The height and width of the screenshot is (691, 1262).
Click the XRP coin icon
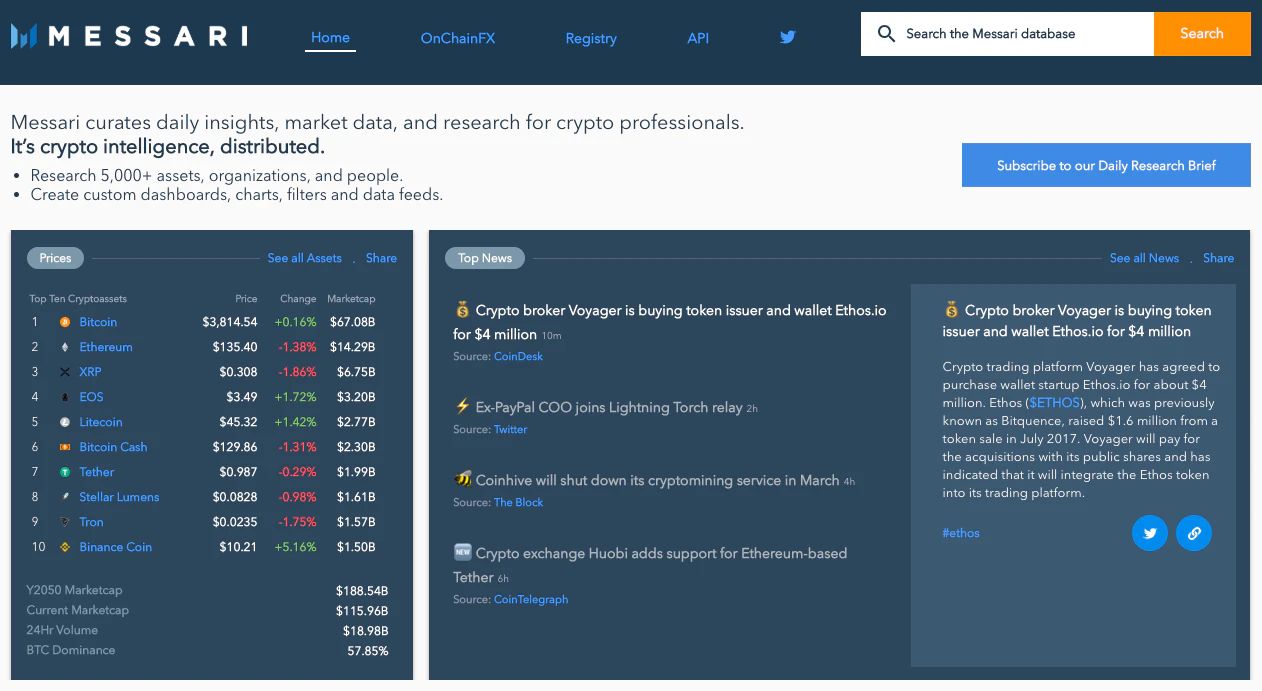[x=65, y=372]
